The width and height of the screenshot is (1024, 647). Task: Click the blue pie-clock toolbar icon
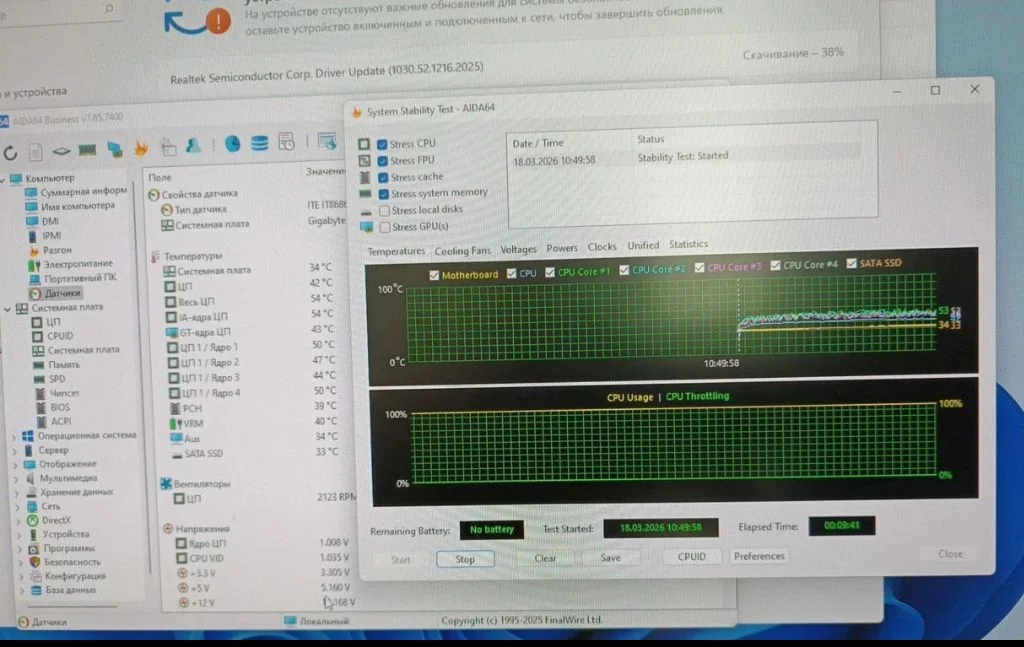tap(232, 144)
